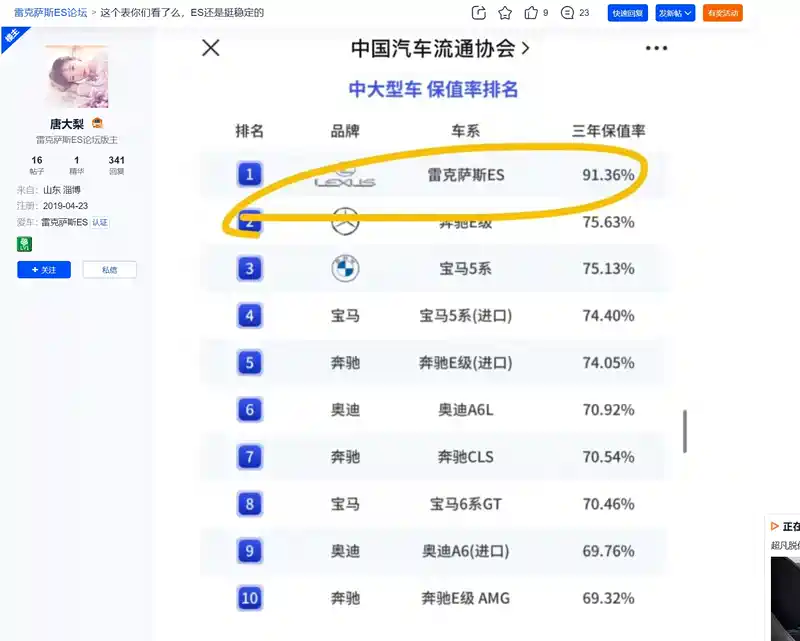Click rank badge number 8
800x641 pixels.
tap(249, 504)
